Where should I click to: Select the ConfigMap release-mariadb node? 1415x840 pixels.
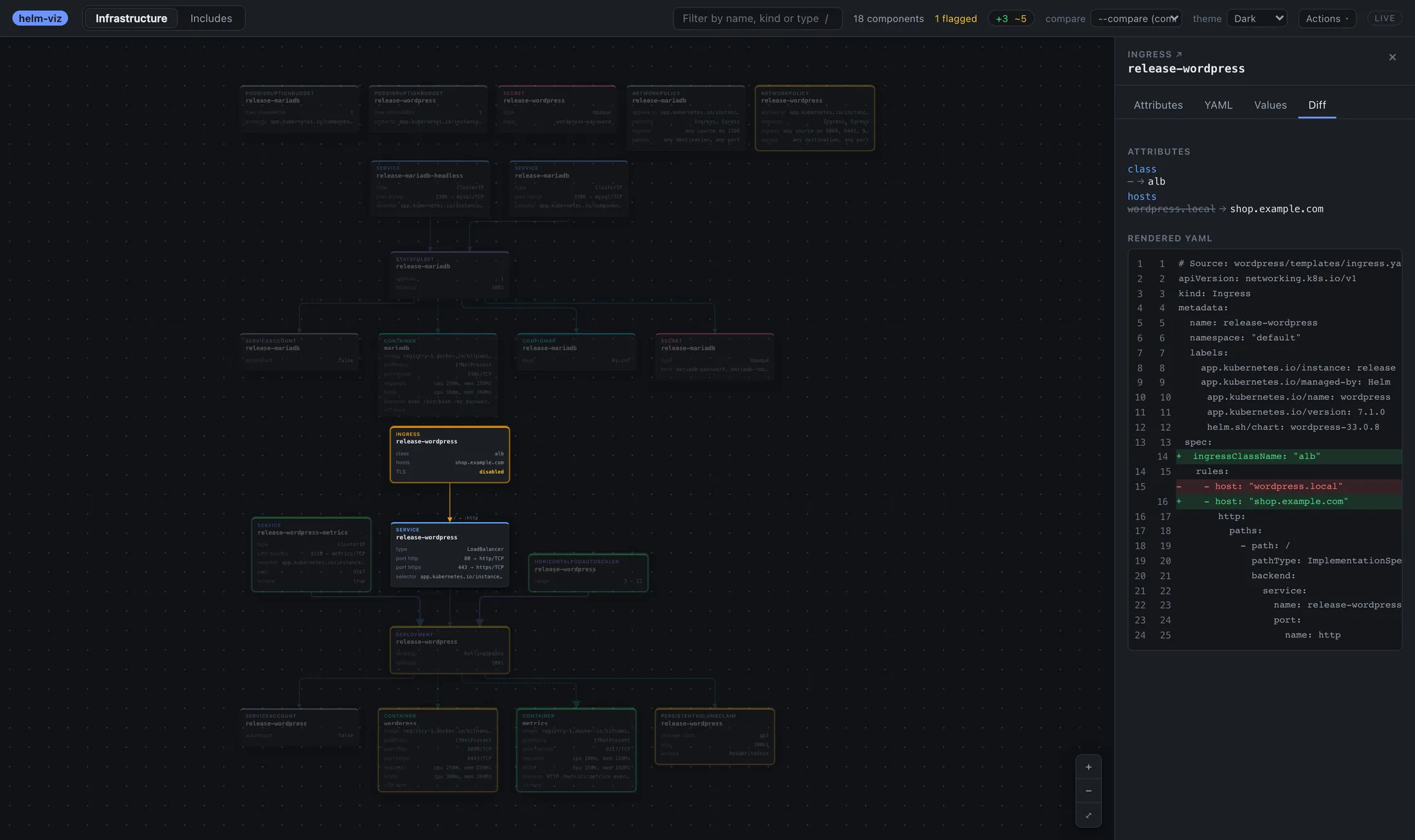[576, 352]
